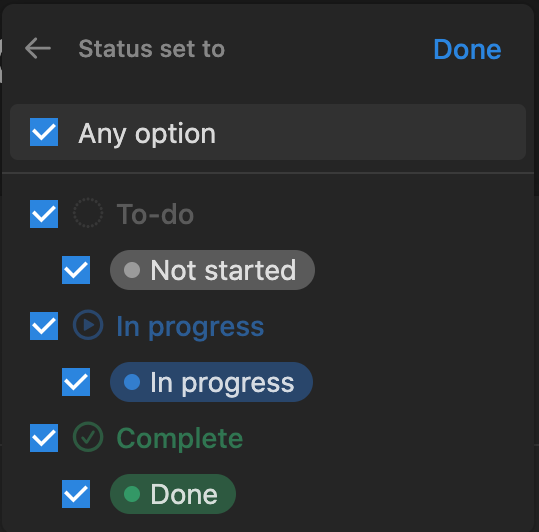Toggle checkbox beside the In progress group heading
539x532 pixels.
click(x=44, y=326)
